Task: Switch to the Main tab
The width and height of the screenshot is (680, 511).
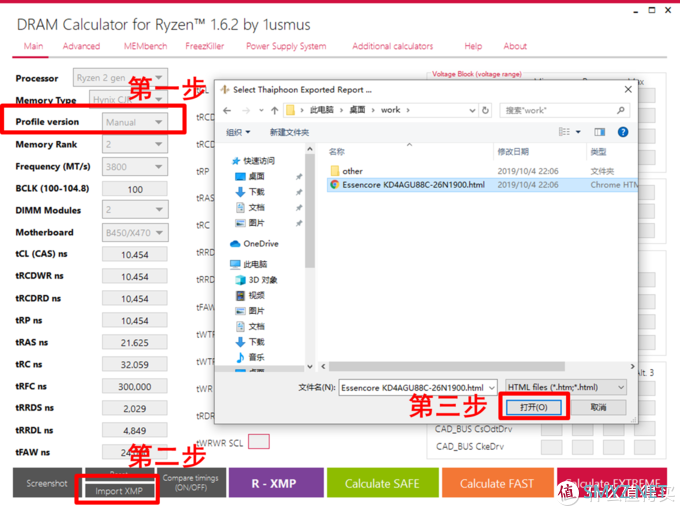Action: point(33,46)
